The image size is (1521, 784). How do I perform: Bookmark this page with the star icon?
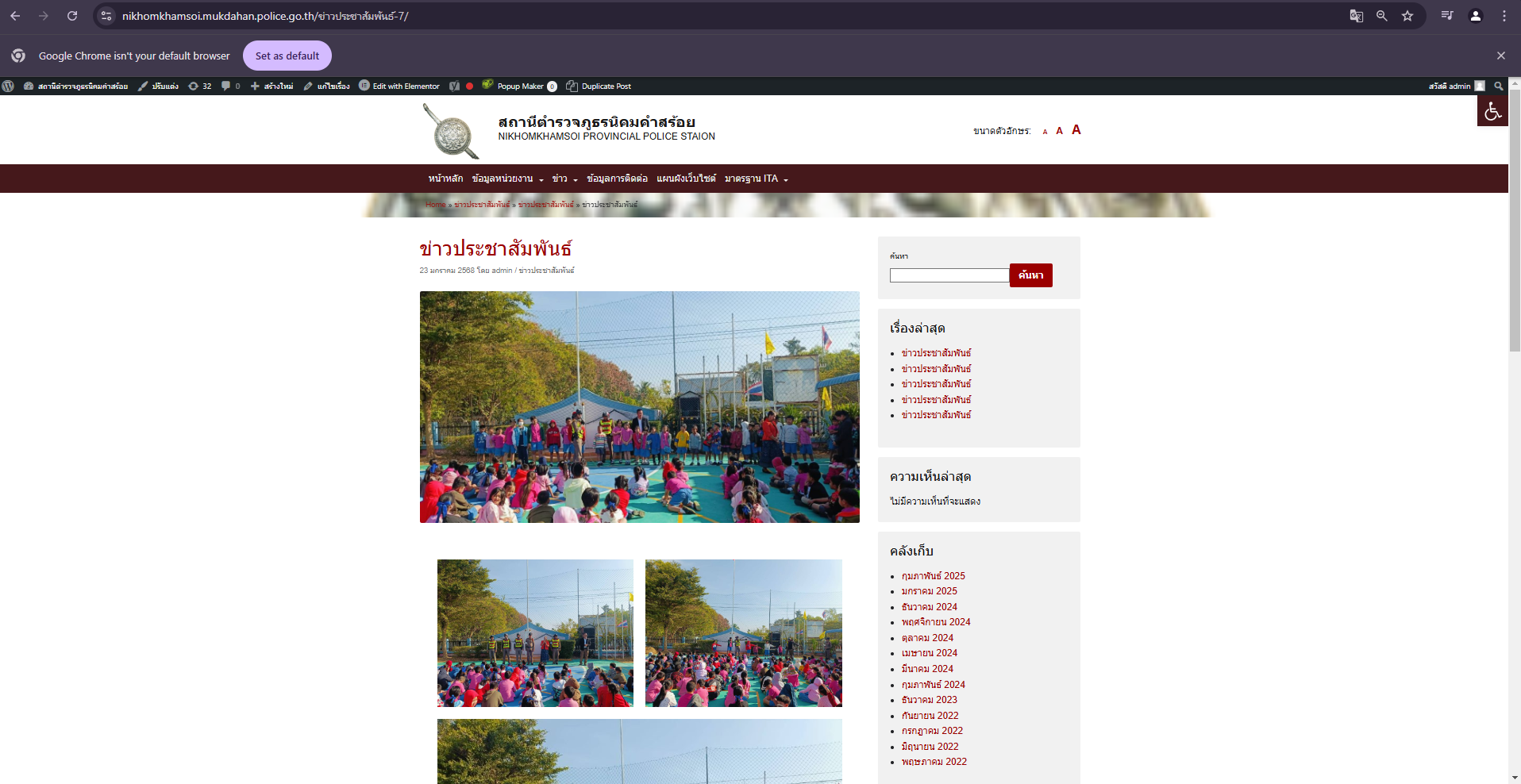tap(1407, 16)
